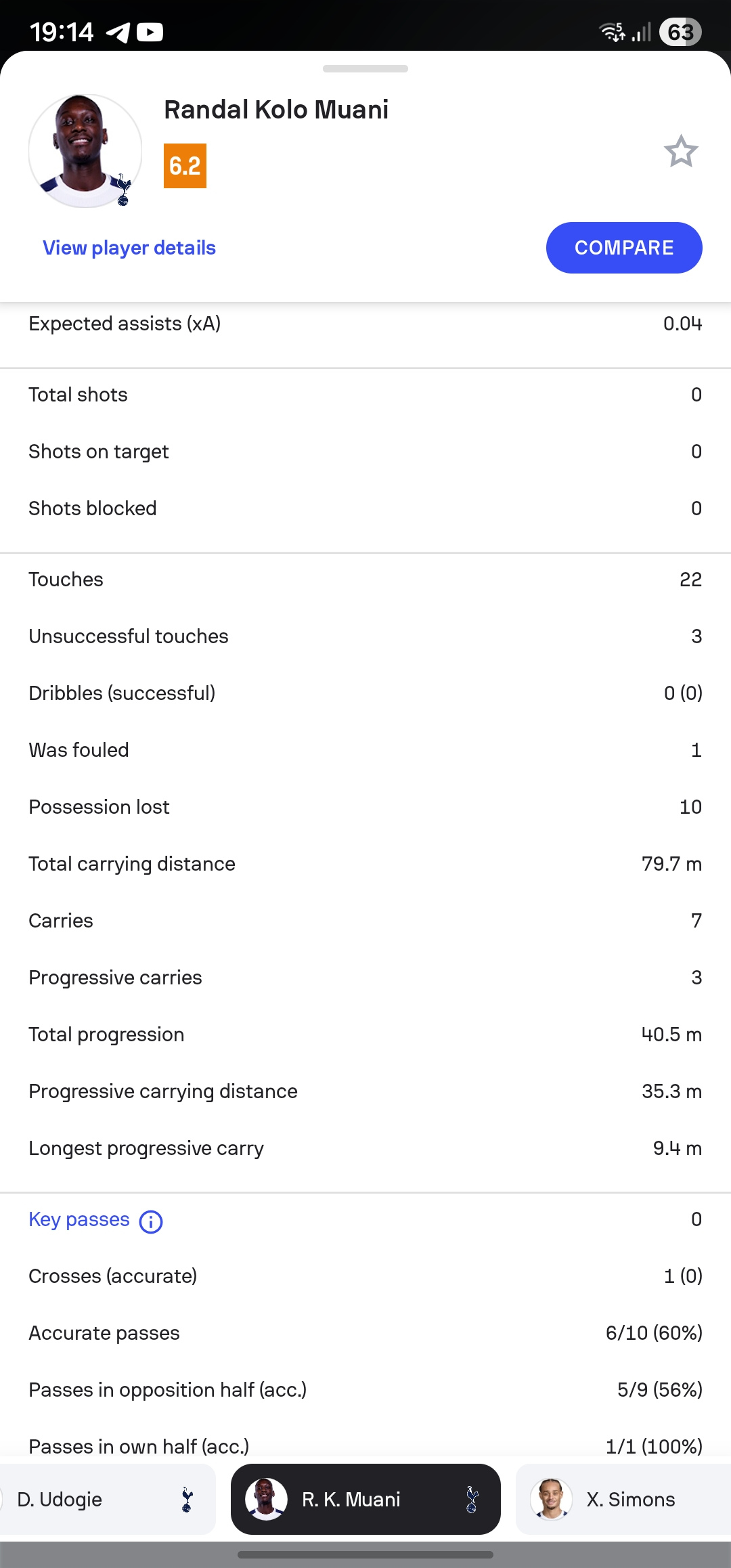Screen dimensions: 731x1568
Task: Tap the sheet drag handle at top
Action: coord(365,68)
